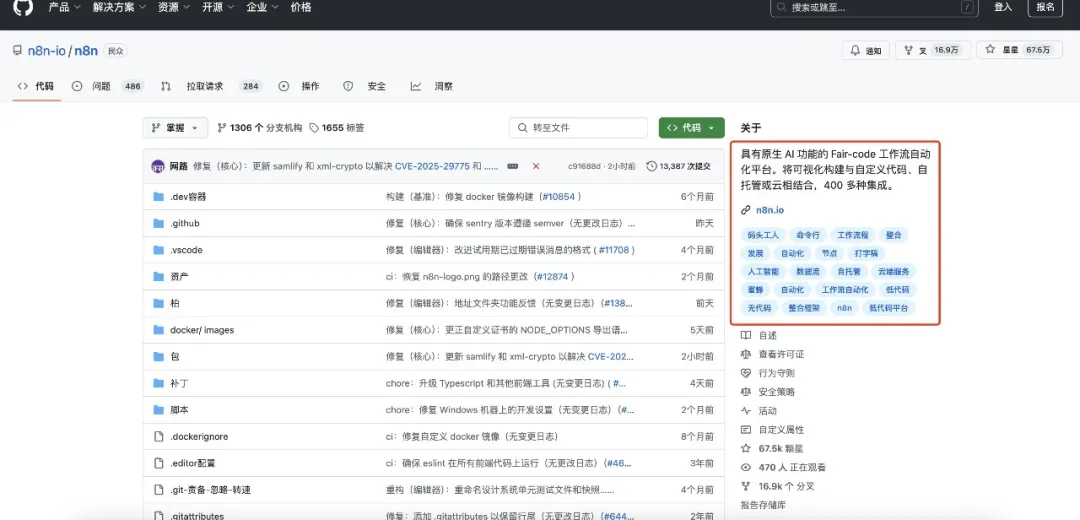Open the 拉取请求 tab

click(x=211, y=86)
